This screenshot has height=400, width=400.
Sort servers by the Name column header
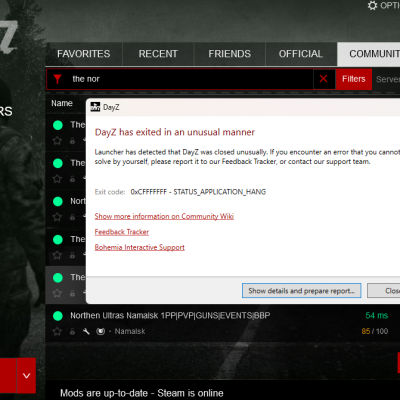coord(62,103)
